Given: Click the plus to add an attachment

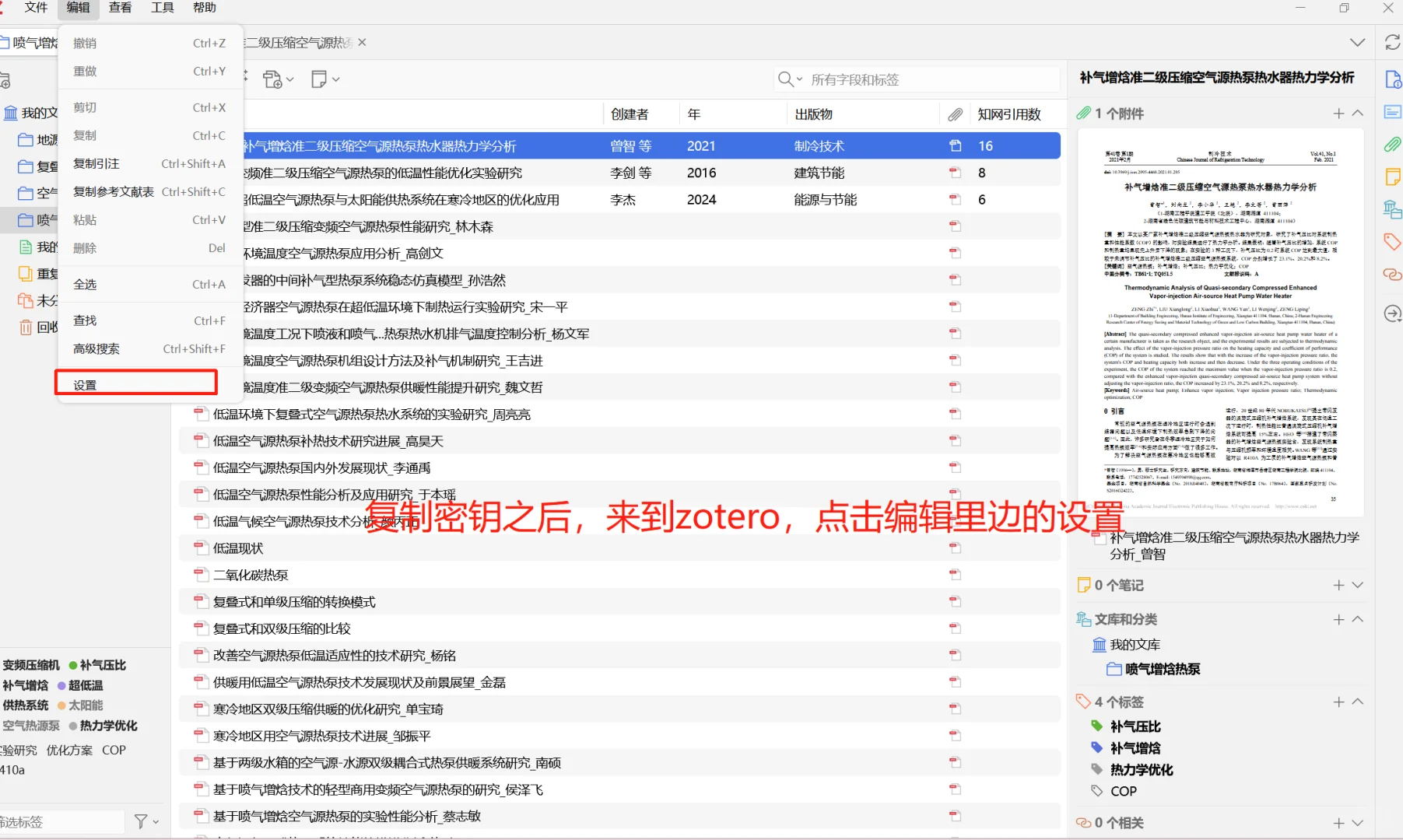Looking at the screenshot, I should pos(1338,113).
